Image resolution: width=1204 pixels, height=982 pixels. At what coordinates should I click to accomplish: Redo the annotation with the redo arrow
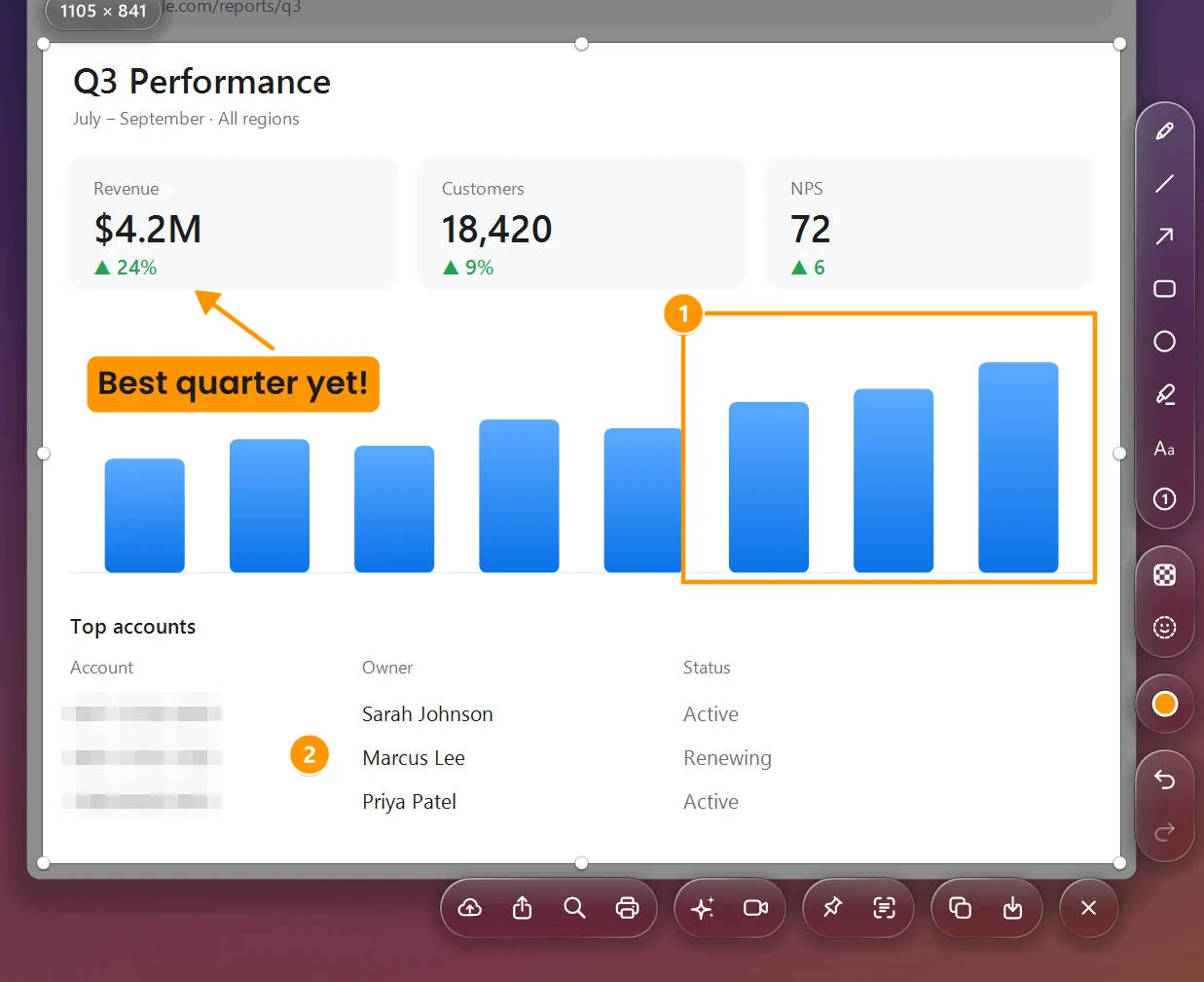click(x=1164, y=832)
